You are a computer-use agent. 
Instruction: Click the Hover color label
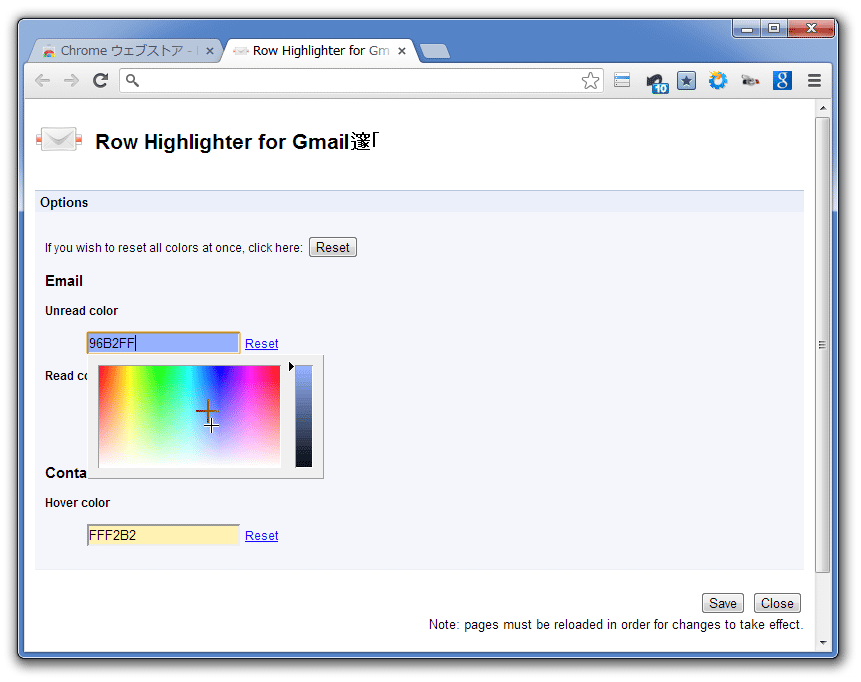pos(77,503)
